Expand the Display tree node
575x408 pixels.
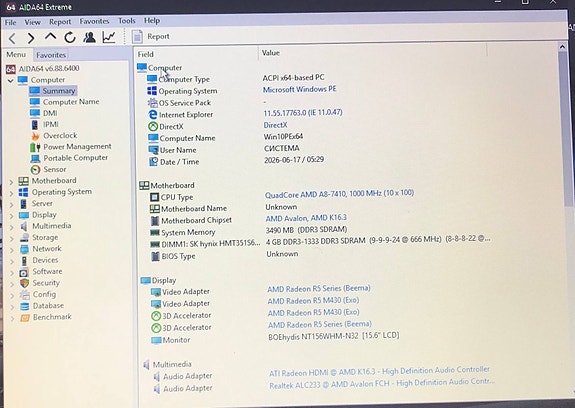point(11,216)
